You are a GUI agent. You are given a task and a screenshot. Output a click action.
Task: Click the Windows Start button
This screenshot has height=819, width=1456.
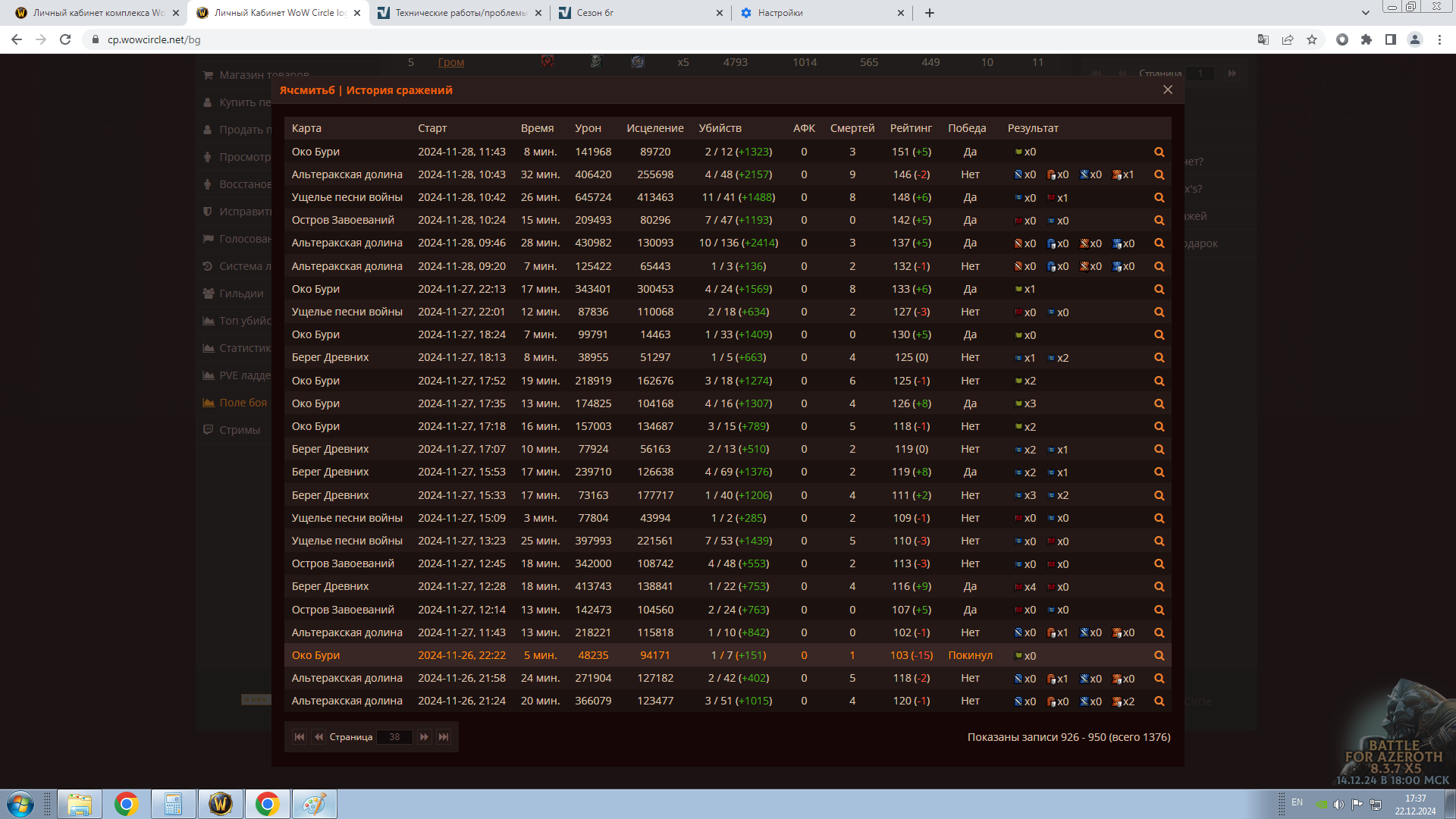click(x=20, y=804)
